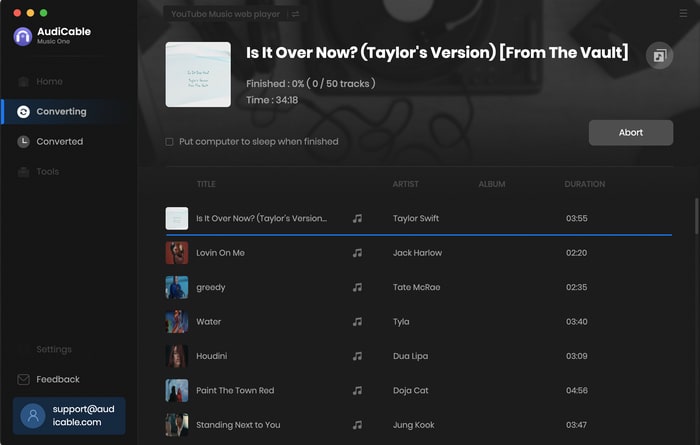Enable Put computer to sleep when finished
Viewport: 700px width, 445px height.
coord(169,142)
